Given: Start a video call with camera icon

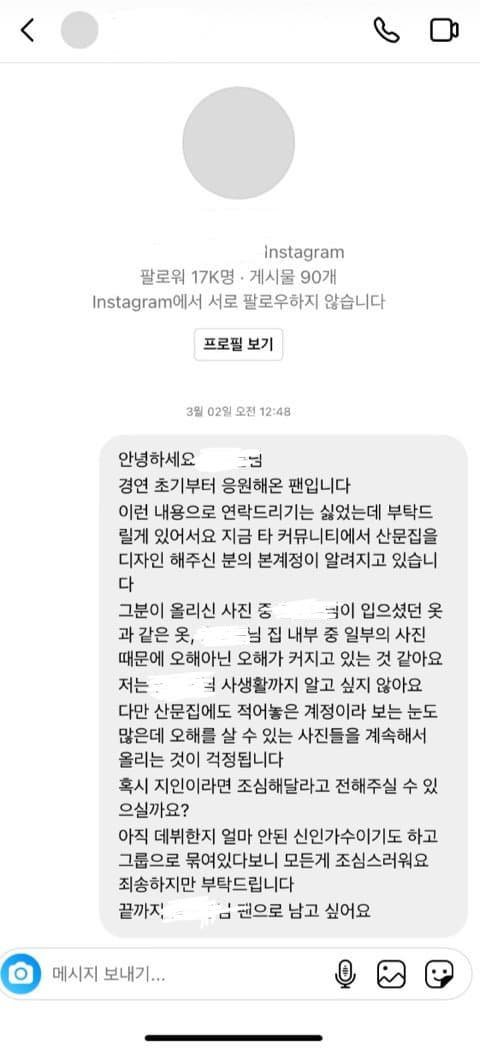Looking at the screenshot, I should tap(444, 31).
